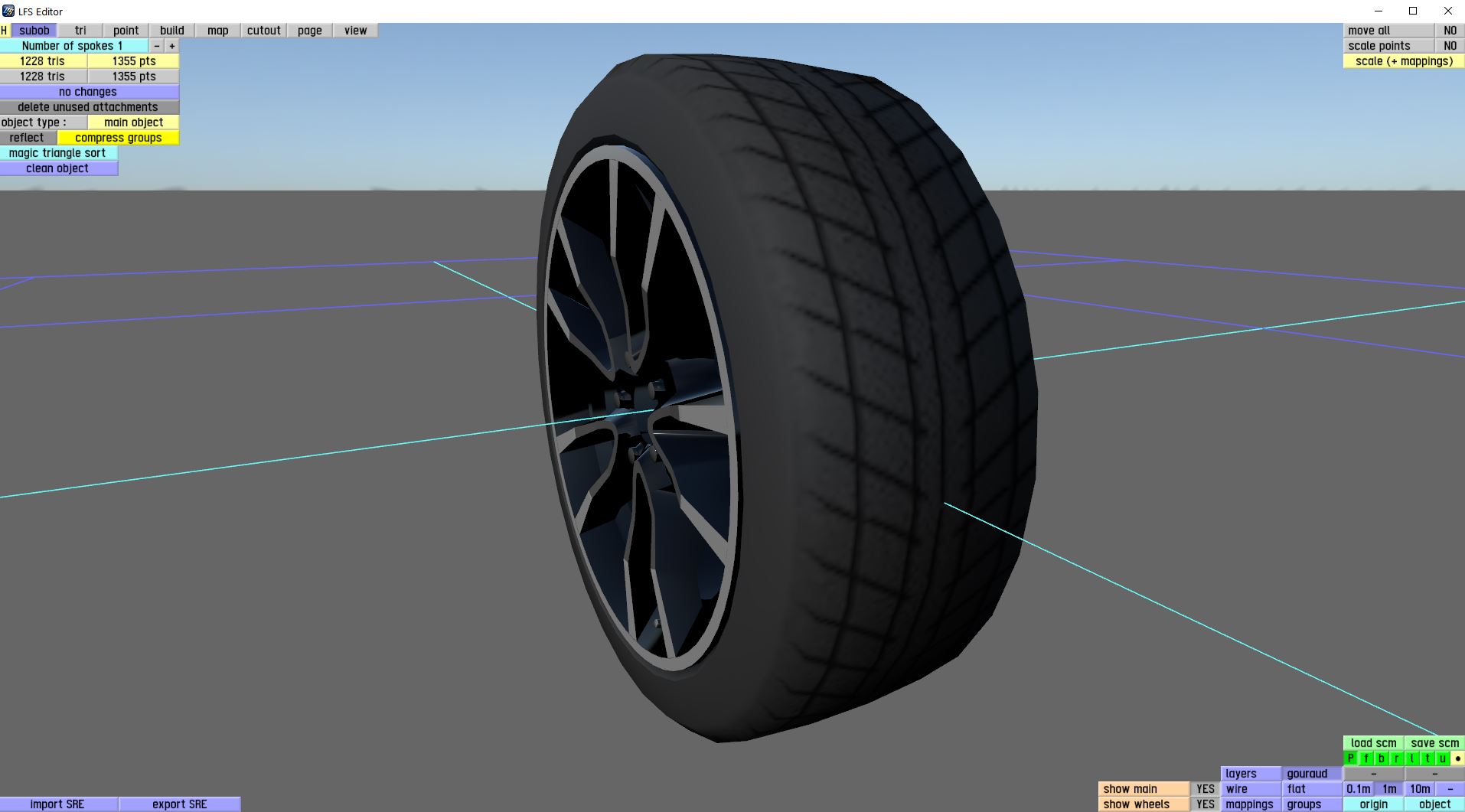Toggle the YES value for show main

(x=1206, y=789)
